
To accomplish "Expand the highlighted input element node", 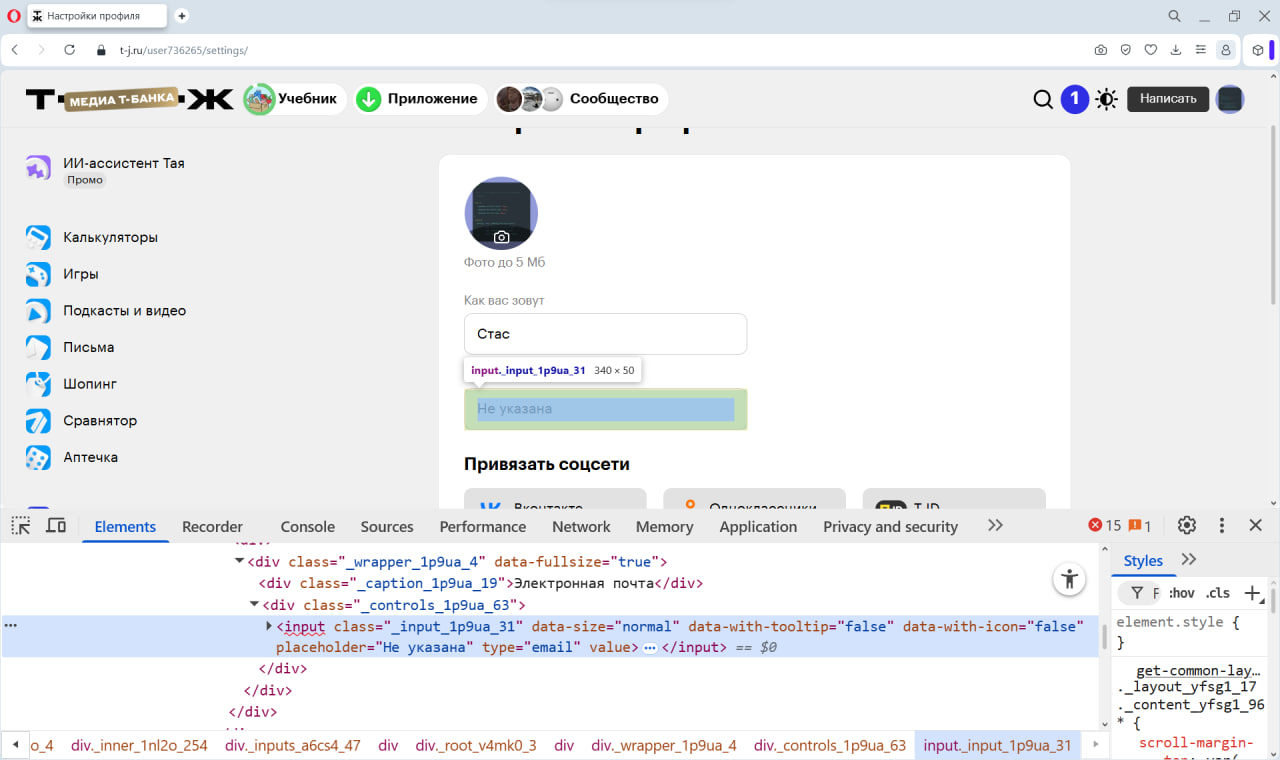I will pos(268,626).
